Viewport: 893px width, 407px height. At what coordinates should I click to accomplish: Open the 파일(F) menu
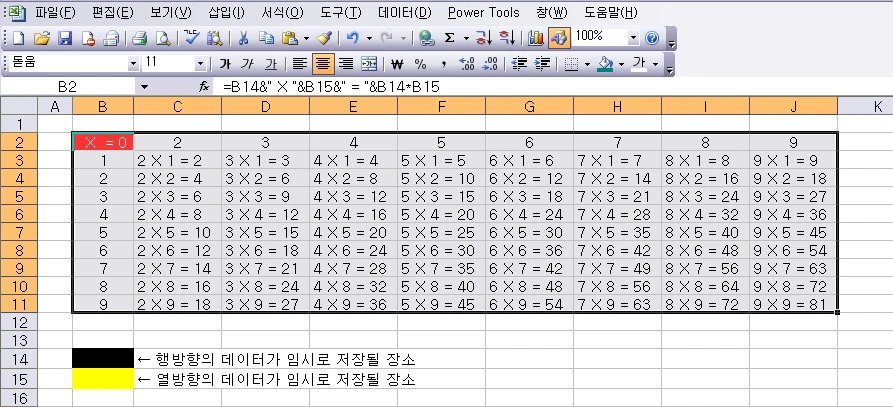[55, 12]
